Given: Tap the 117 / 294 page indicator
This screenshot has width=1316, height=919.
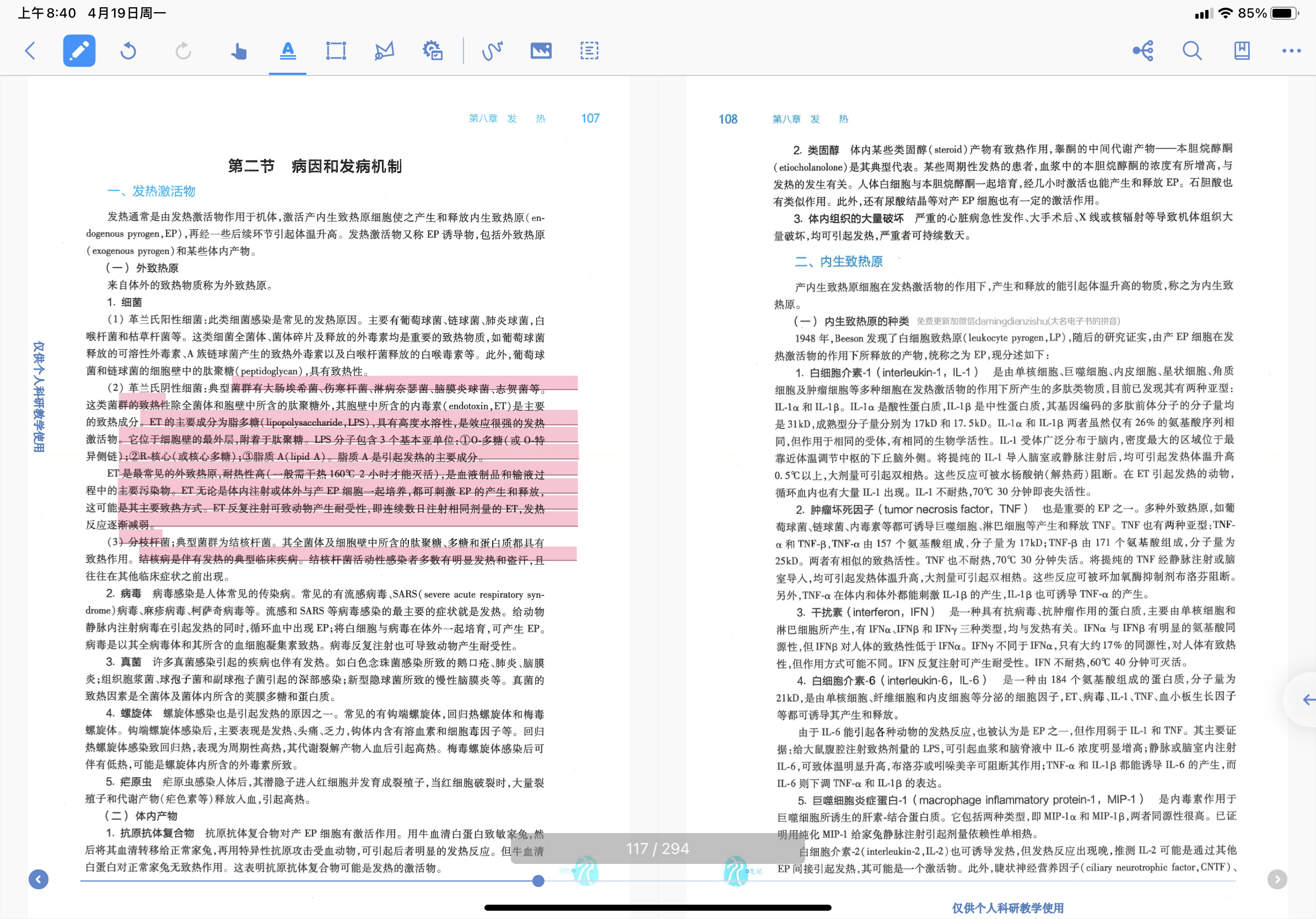Looking at the screenshot, I should pyautogui.click(x=657, y=848).
